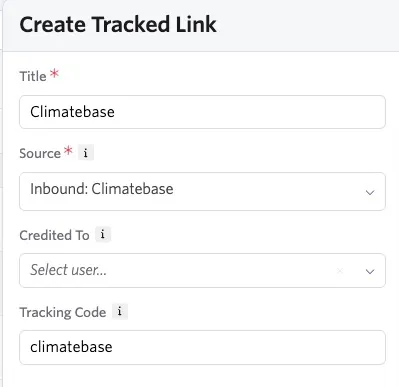399x387 pixels.
Task: Expand Source dropdown using its chevron arrow
Action: click(x=370, y=192)
